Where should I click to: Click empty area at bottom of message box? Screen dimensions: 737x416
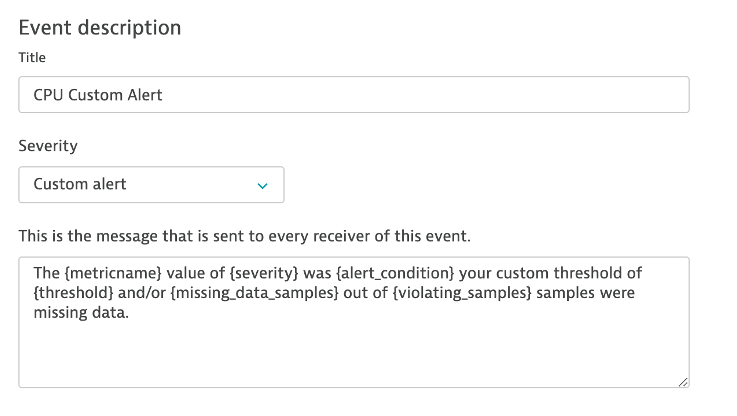point(353,360)
